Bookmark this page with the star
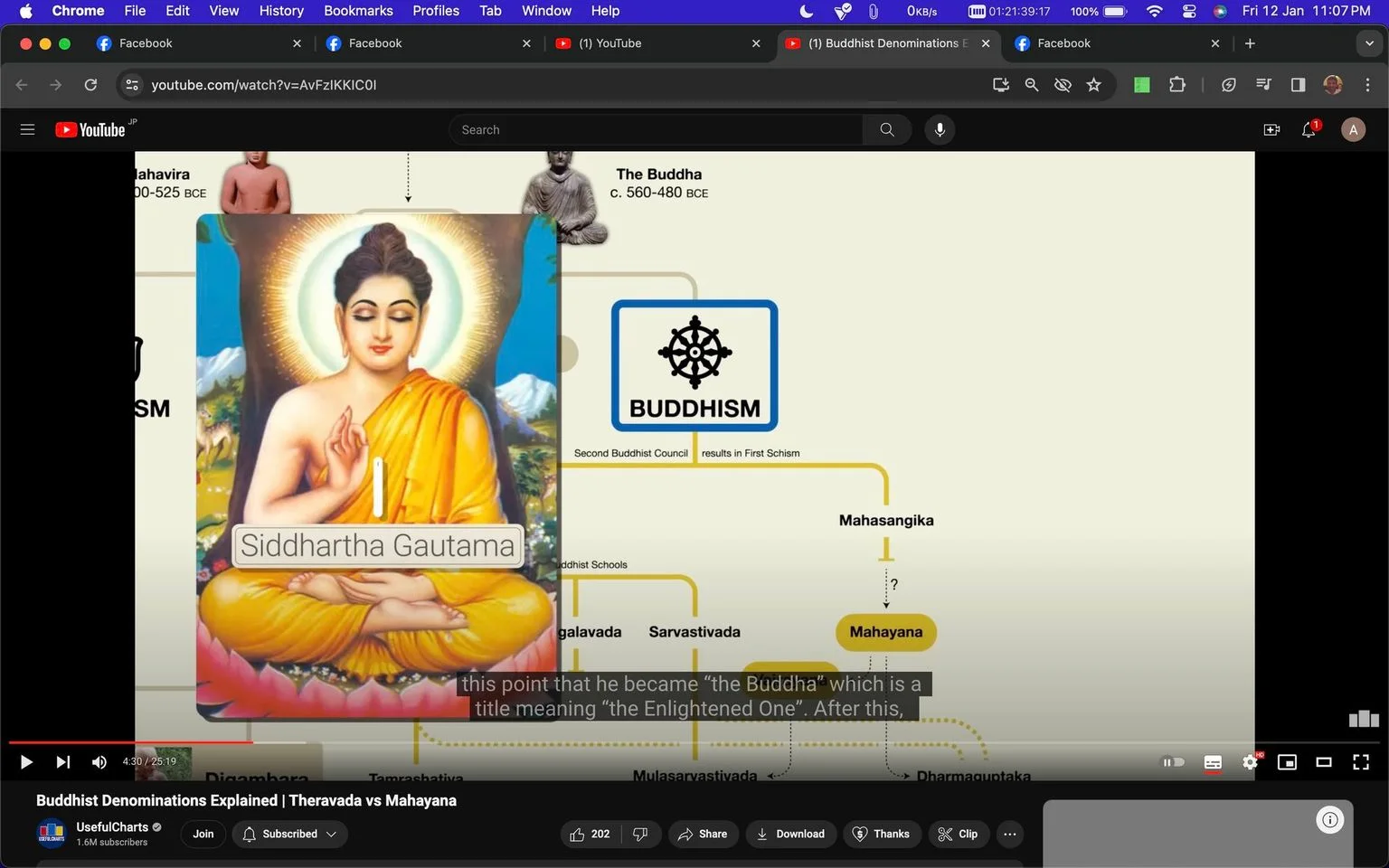 coord(1094,85)
